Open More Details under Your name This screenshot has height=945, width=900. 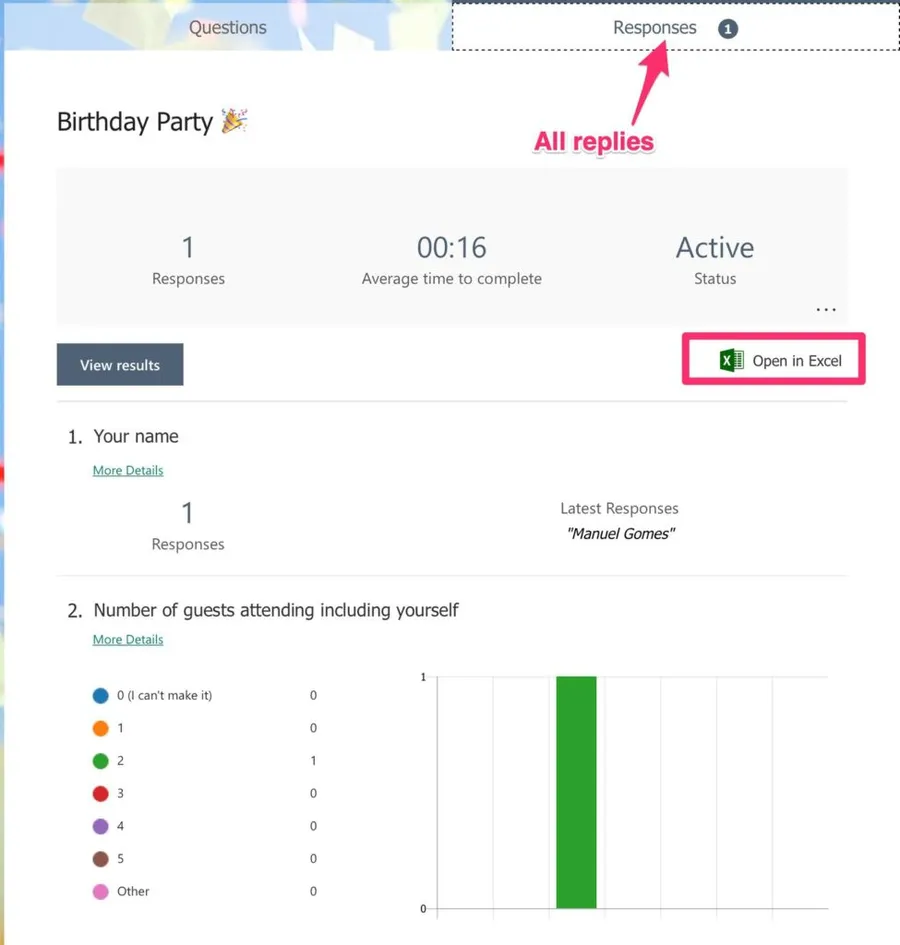tap(128, 470)
